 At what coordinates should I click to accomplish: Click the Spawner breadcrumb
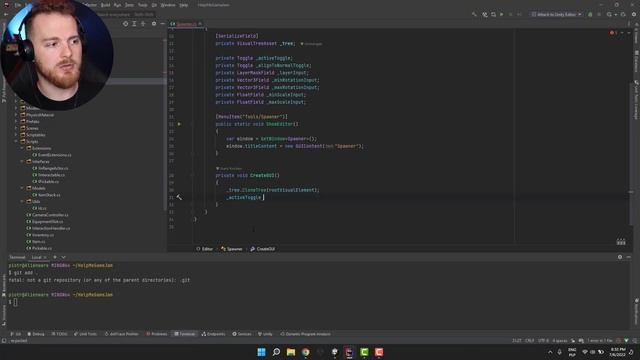(232, 249)
